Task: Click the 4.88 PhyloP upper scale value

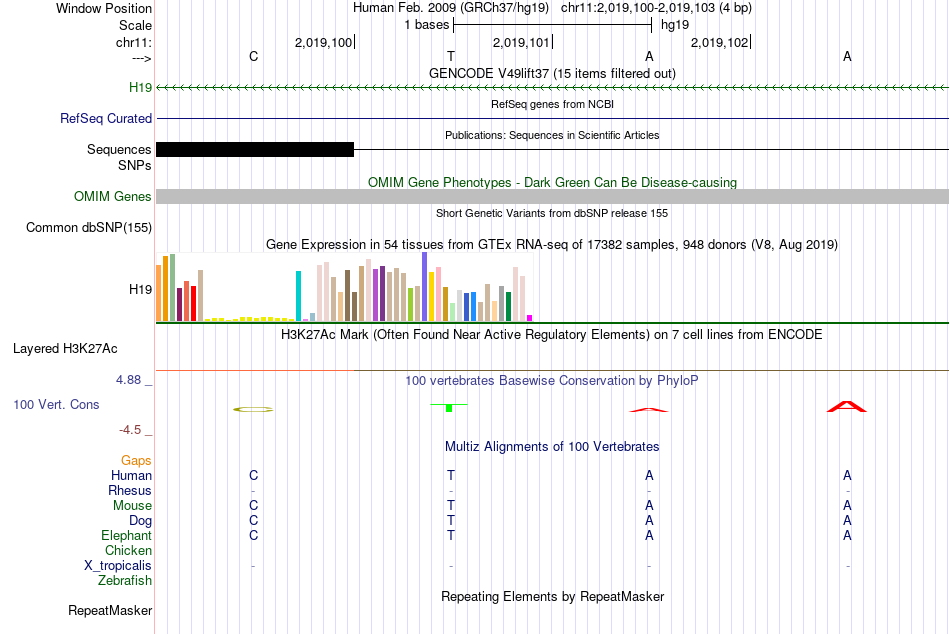Action: click(128, 380)
